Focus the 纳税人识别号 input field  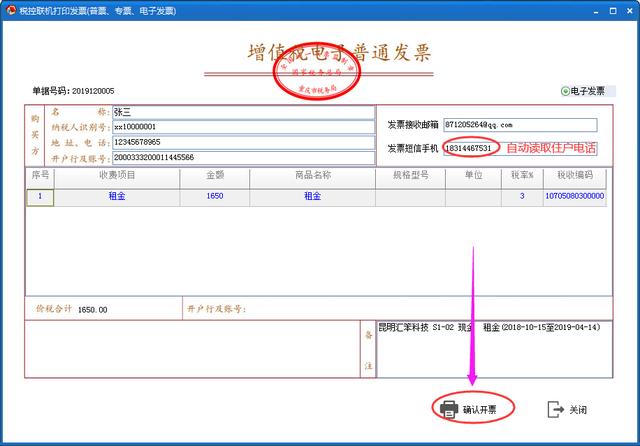click(241, 127)
